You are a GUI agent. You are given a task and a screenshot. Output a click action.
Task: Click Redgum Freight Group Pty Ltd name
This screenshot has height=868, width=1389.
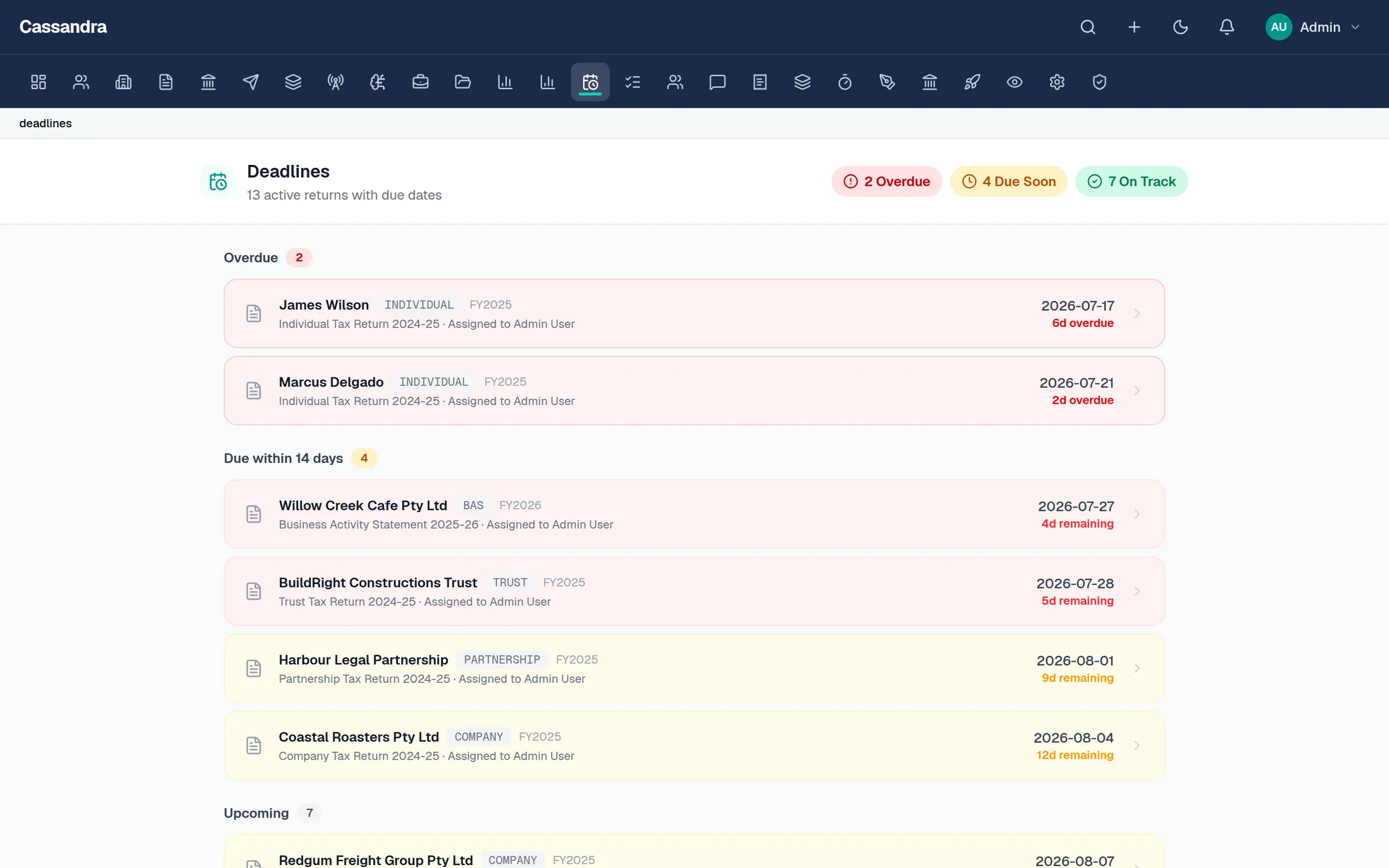pos(376,860)
